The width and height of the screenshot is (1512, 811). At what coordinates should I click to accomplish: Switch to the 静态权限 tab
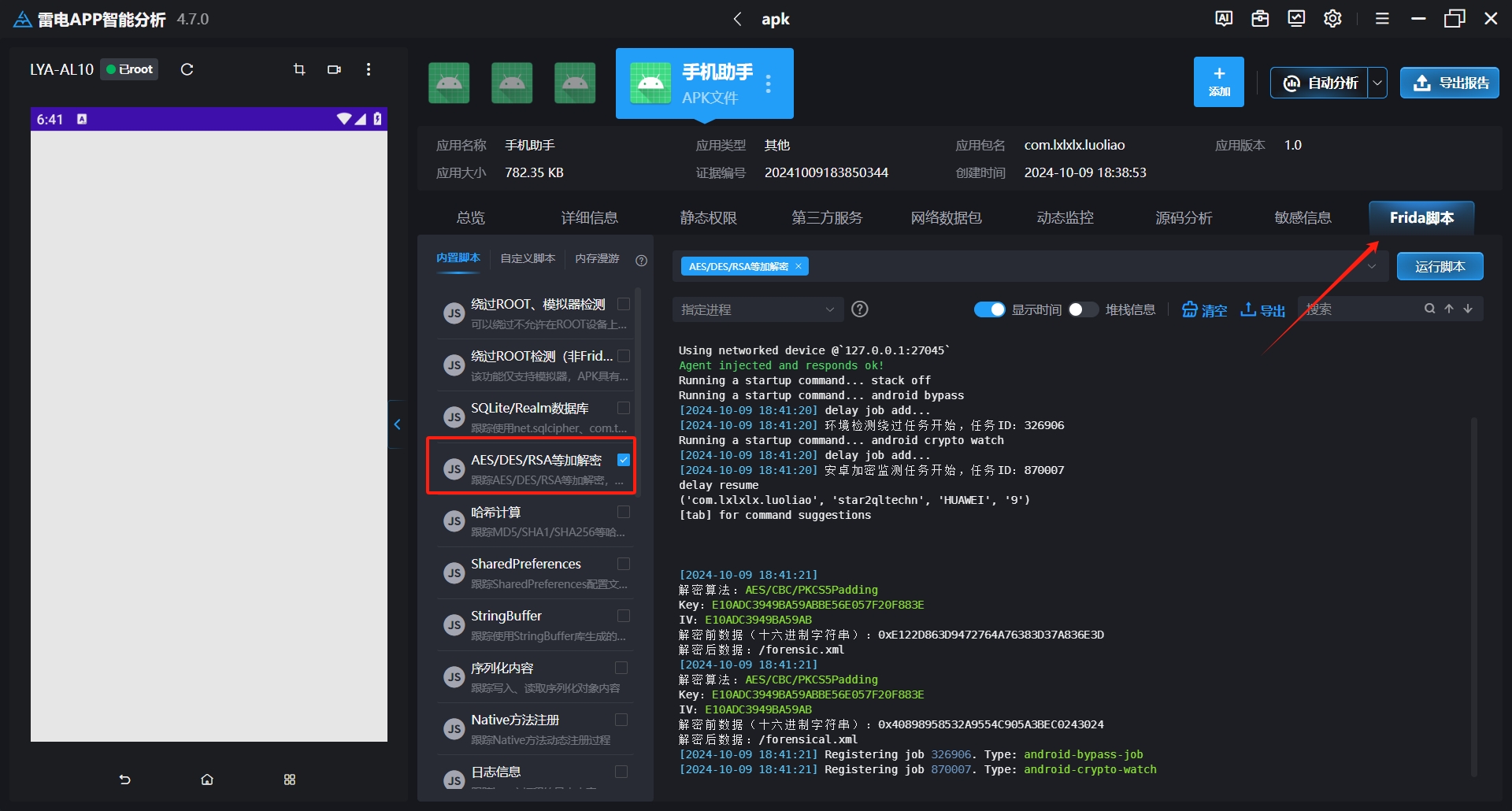pos(709,217)
